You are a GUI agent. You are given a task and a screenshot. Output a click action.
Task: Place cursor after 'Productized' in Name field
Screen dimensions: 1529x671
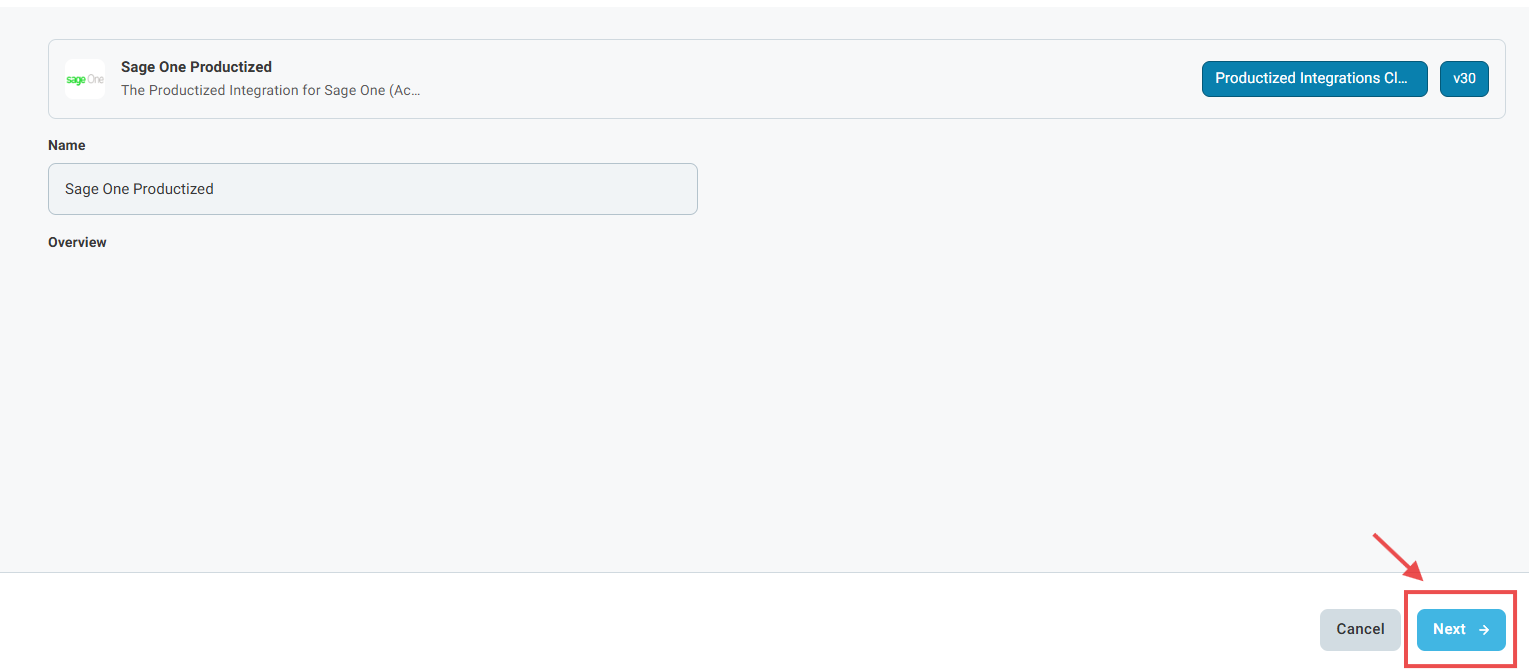click(215, 189)
